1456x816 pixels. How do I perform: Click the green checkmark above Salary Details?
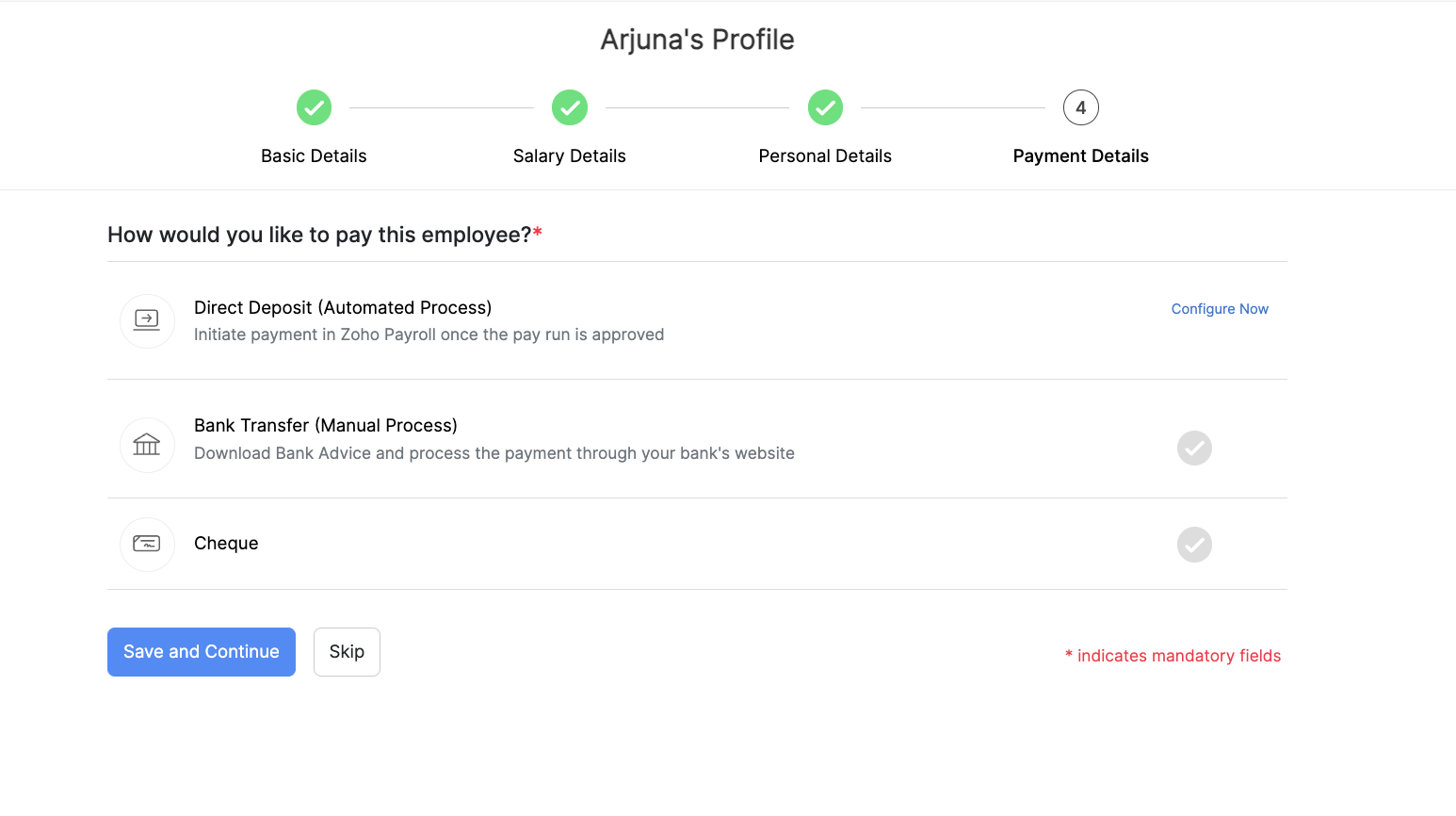click(x=569, y=107)
